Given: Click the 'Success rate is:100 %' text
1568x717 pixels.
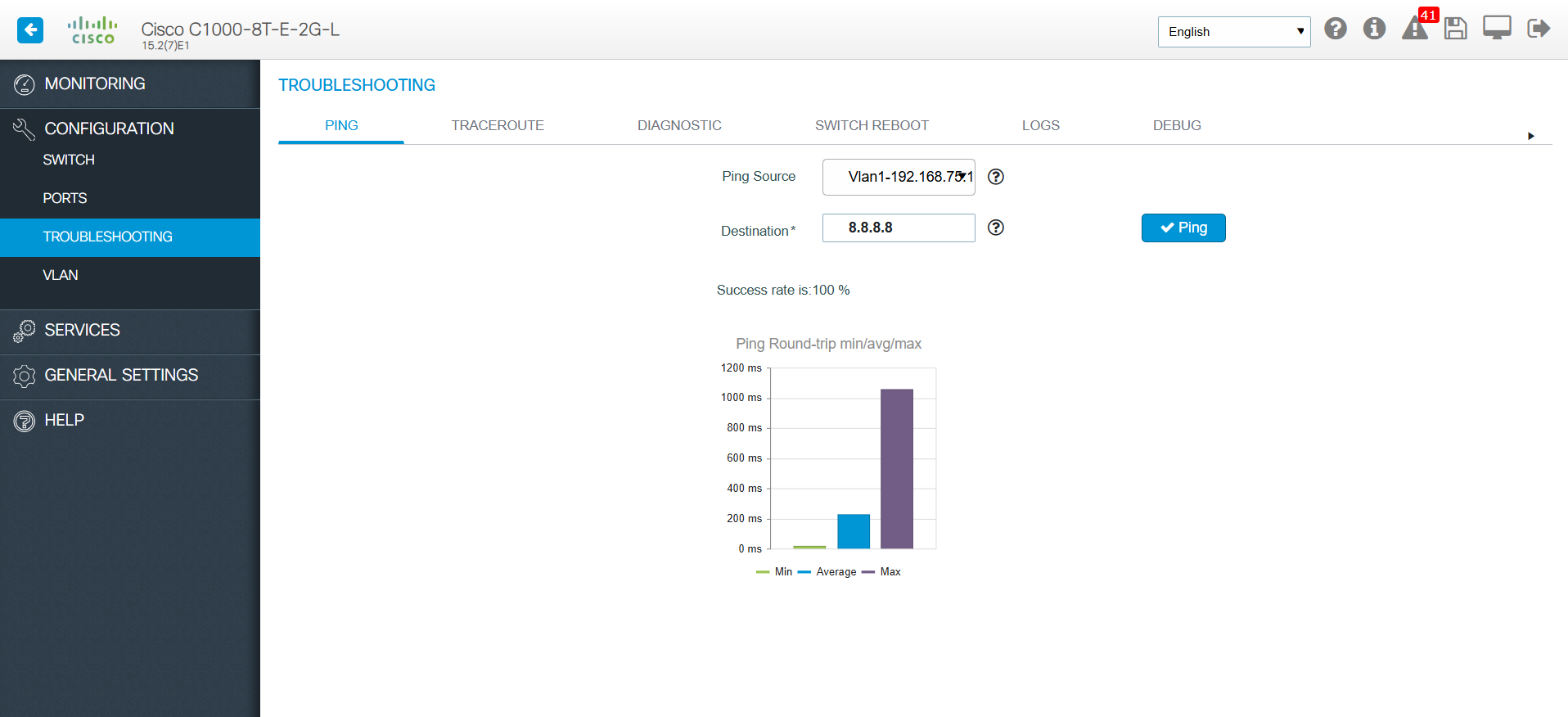Looking at the screenshot, I should click(x=783, y=291).
